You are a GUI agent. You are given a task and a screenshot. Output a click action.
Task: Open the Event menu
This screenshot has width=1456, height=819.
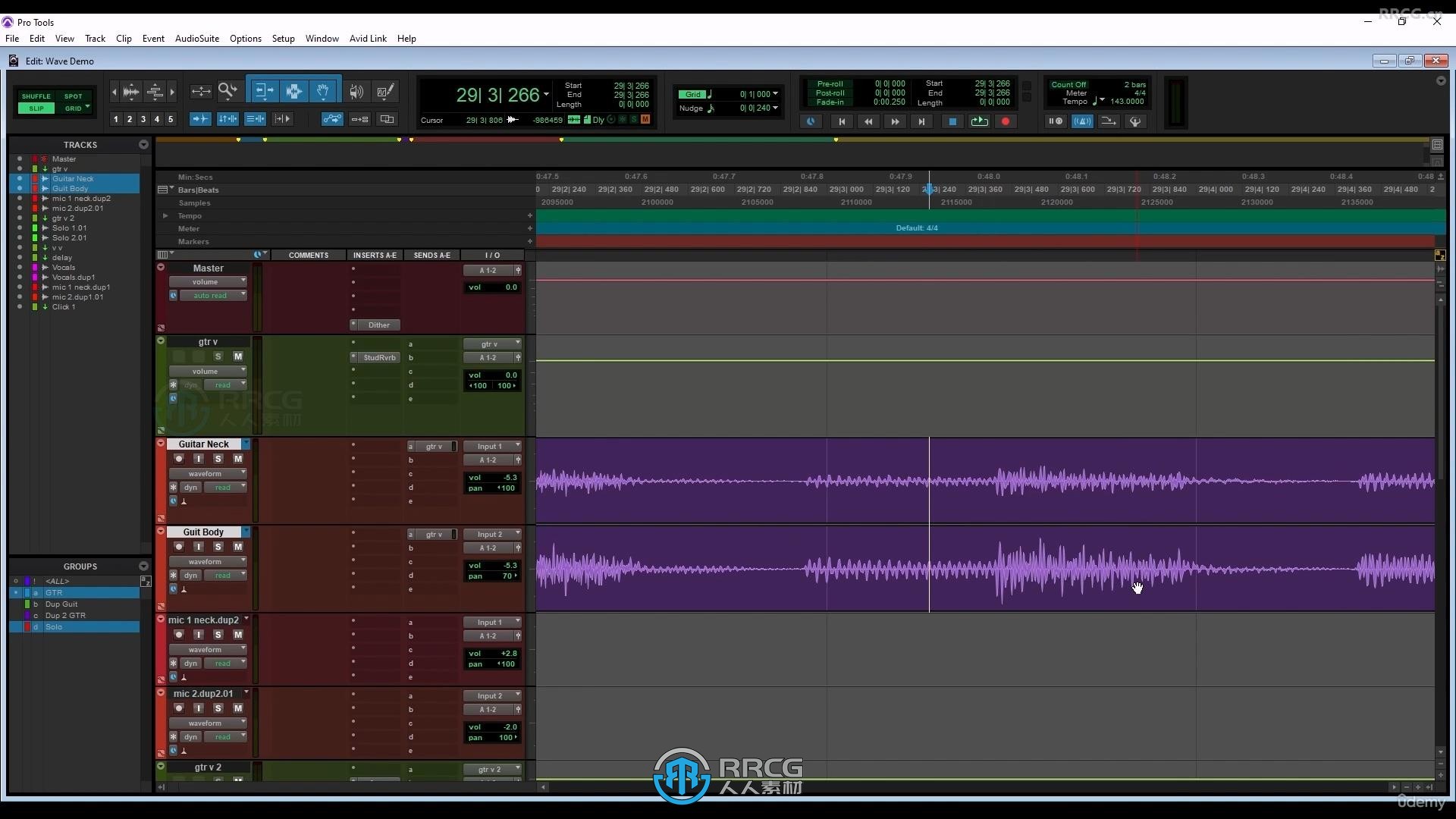[x=153, y=38]
